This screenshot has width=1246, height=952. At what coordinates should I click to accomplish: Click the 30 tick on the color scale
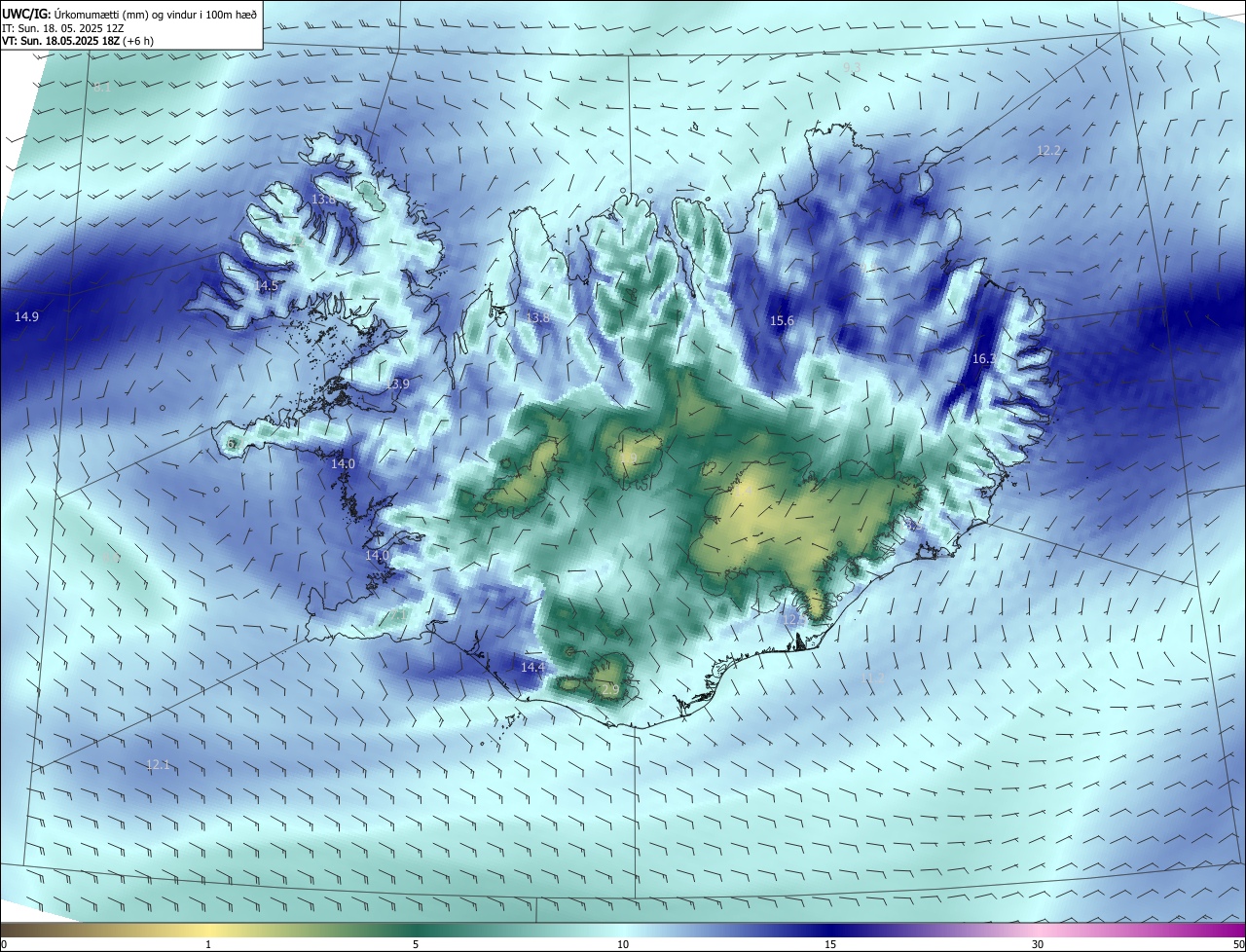(1038, 944)
